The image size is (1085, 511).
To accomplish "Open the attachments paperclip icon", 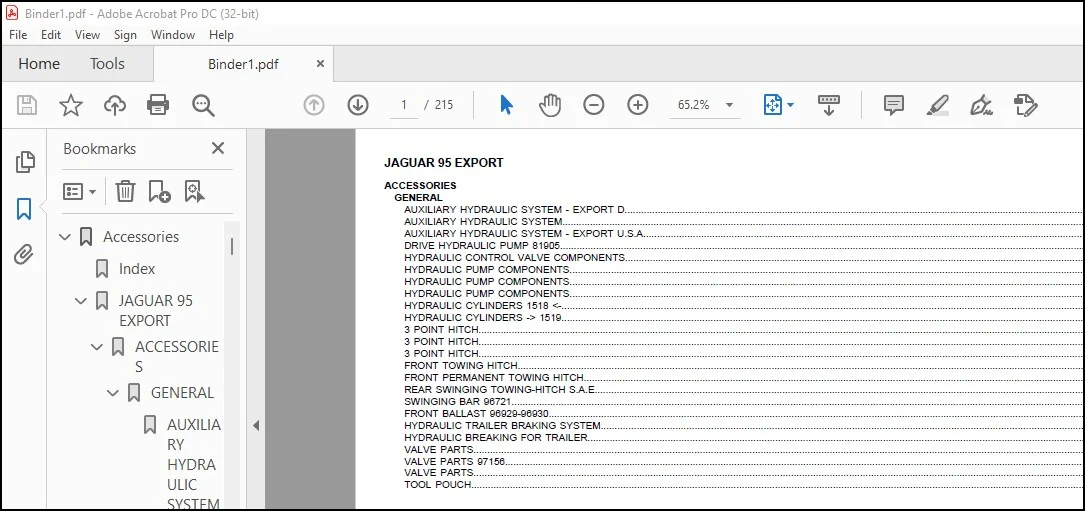I will pos(24,255).
